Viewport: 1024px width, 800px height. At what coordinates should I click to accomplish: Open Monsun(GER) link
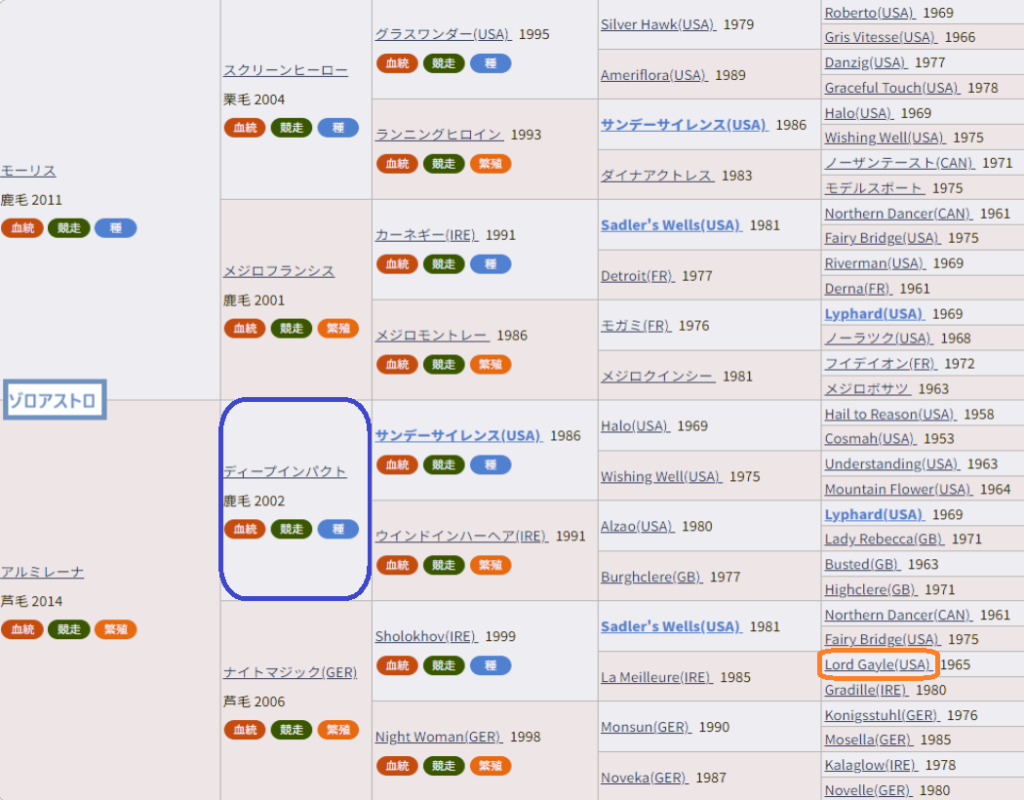[x=646, y=728]
